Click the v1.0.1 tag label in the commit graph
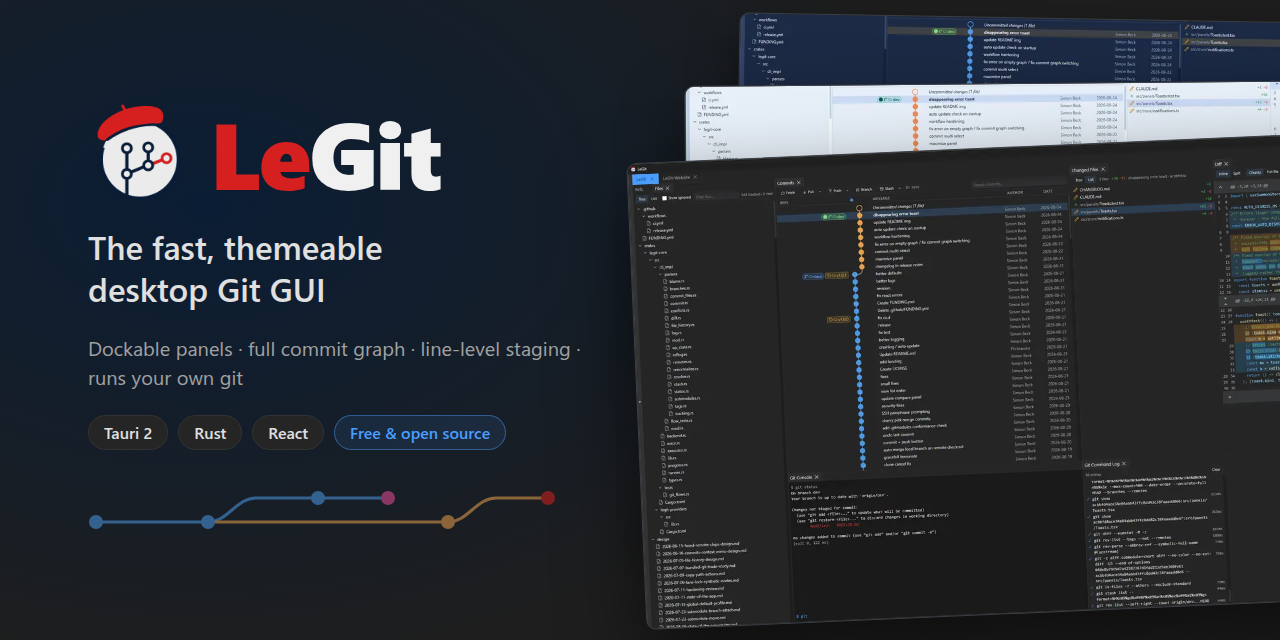 (837, 275)
